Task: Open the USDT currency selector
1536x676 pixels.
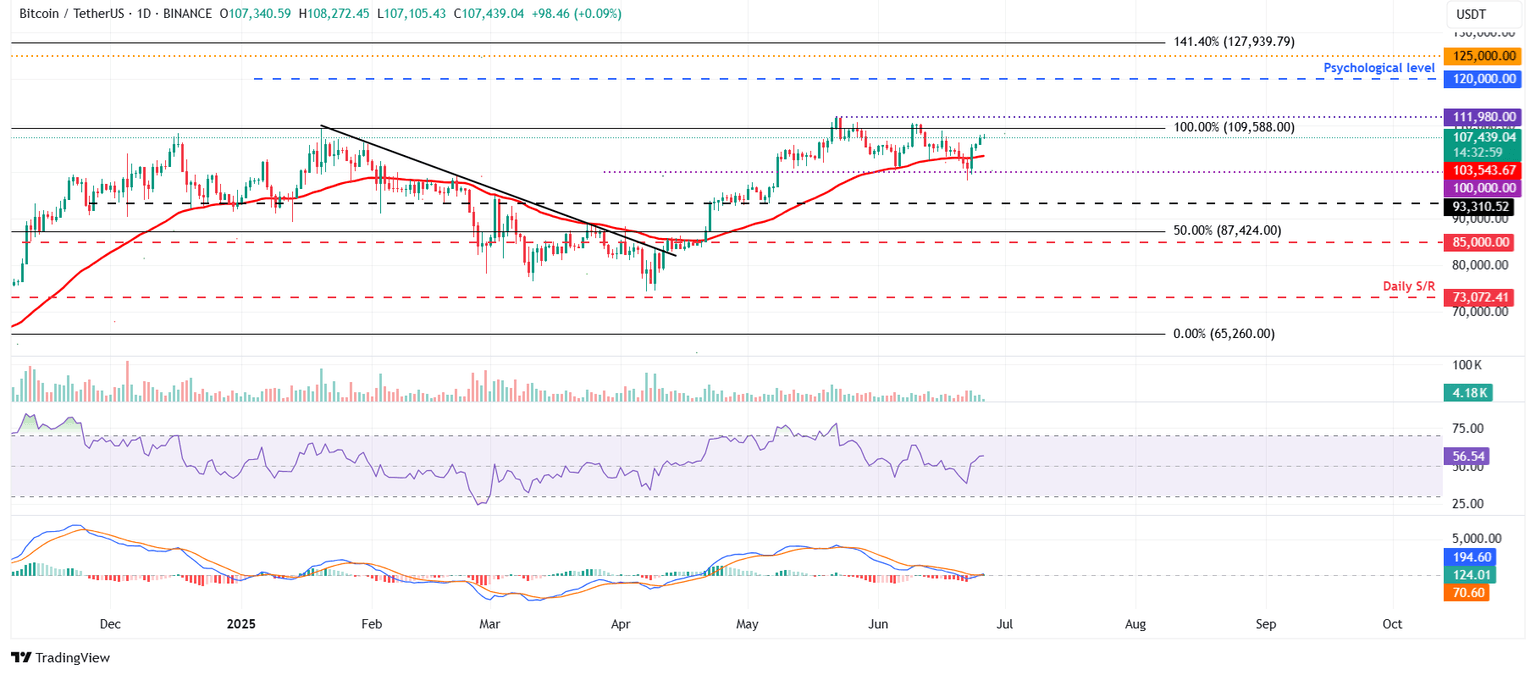Action: coord(1484,14)
